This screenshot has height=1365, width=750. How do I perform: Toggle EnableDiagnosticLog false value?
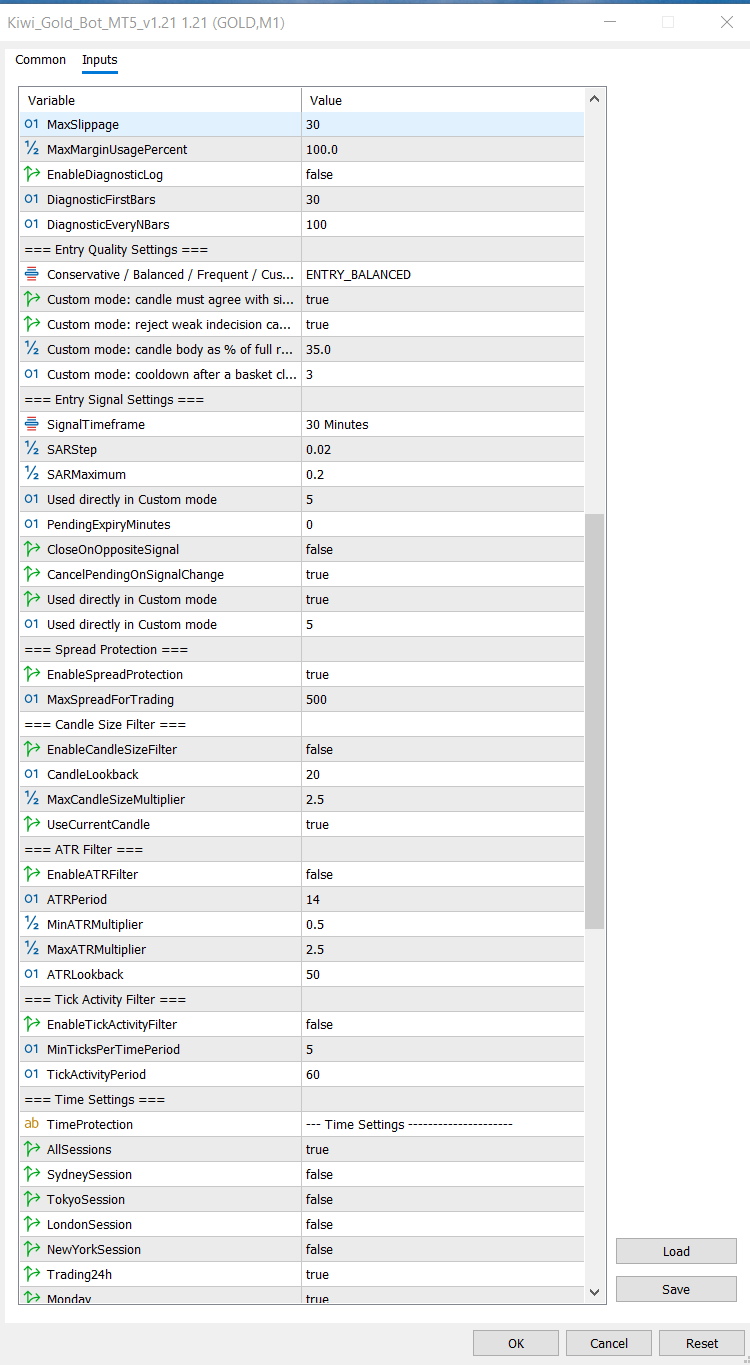pos(443,174)
